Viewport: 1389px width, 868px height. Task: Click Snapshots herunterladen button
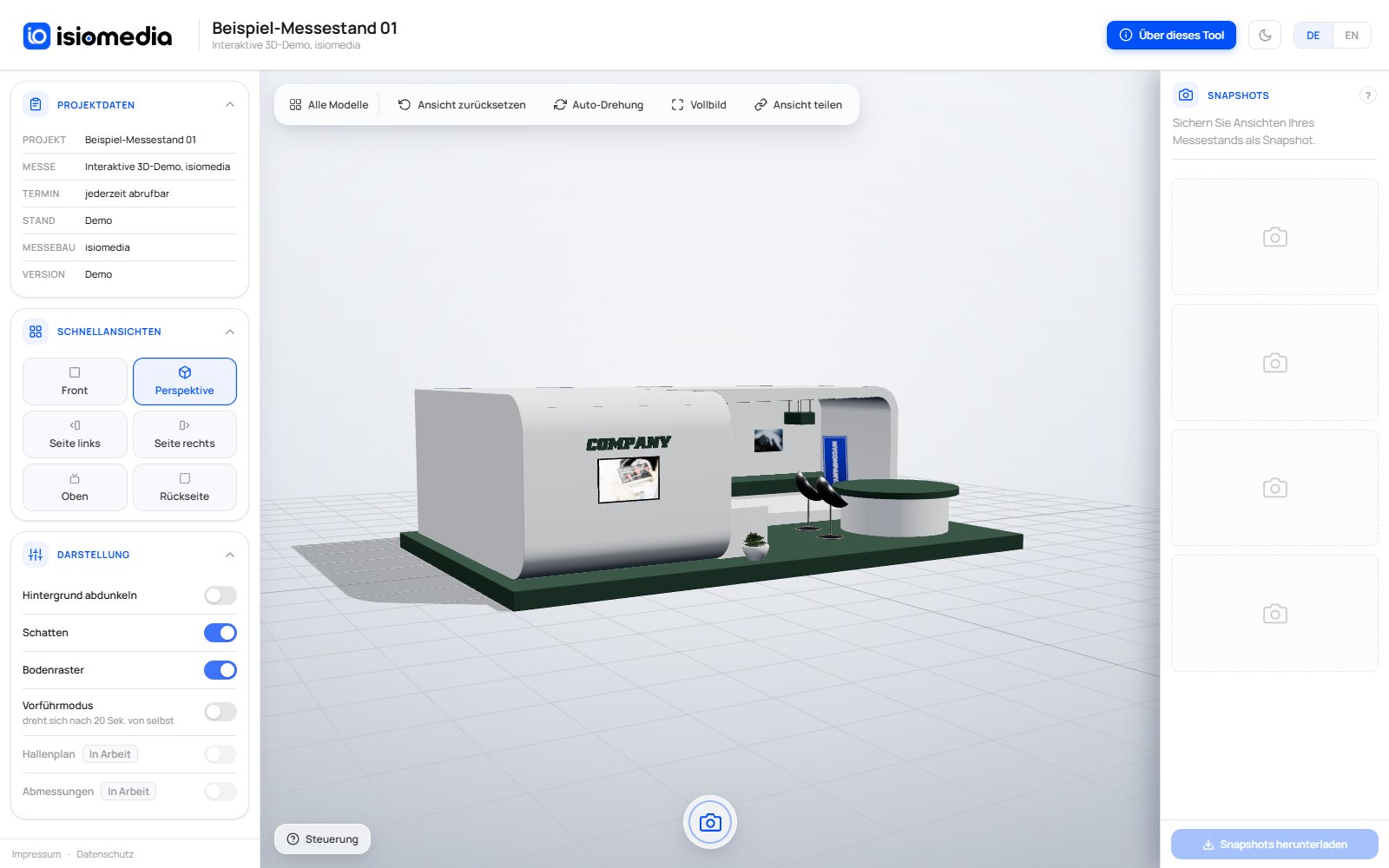coord(1274,845)
